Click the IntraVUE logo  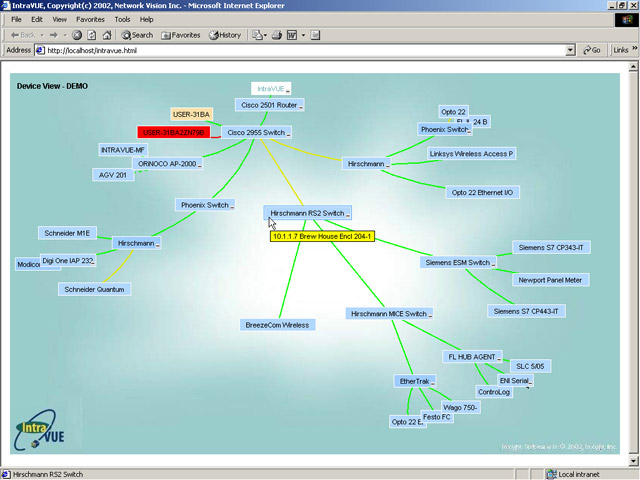tap(40, 430)
